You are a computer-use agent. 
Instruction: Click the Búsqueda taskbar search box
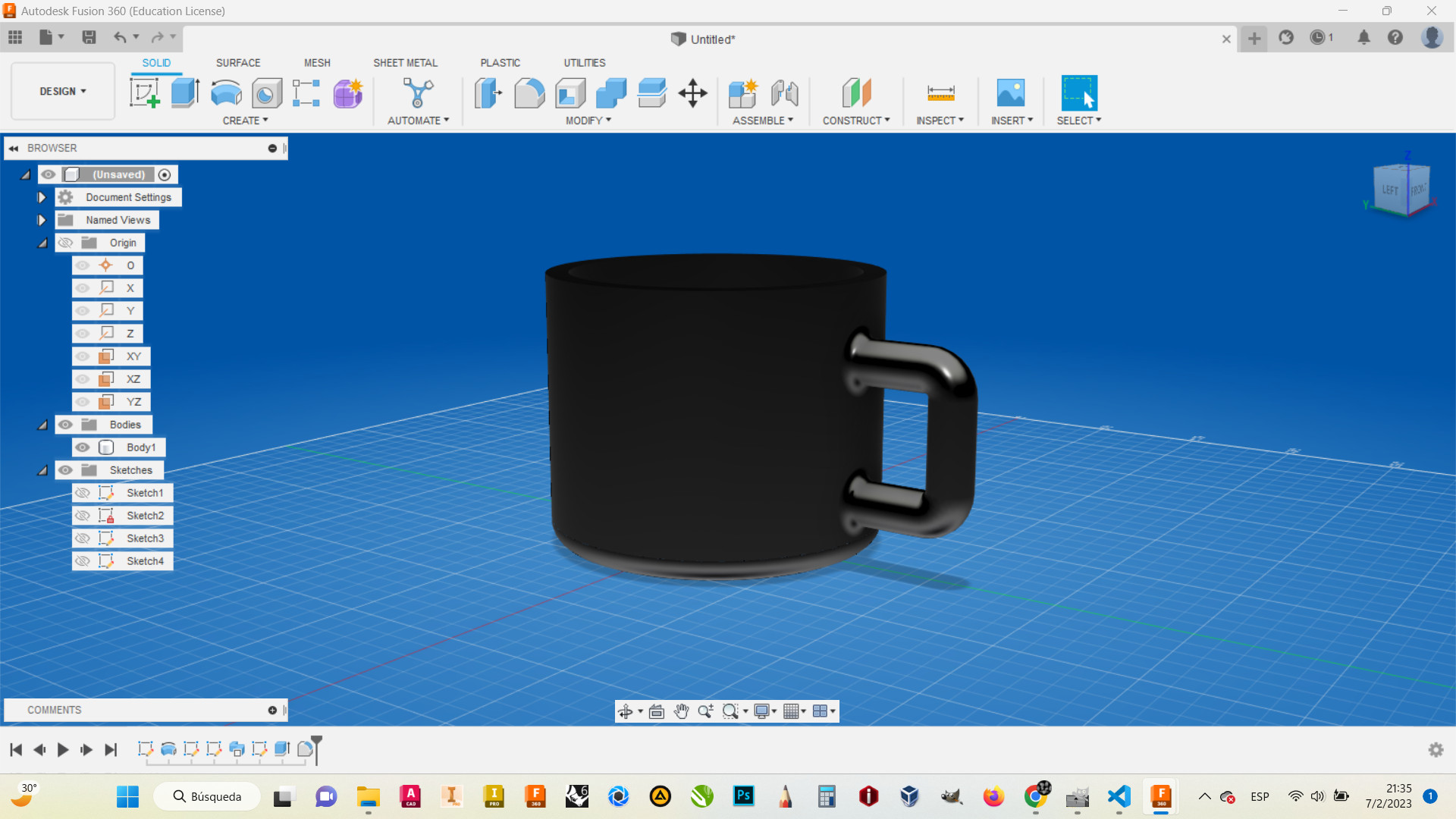click(207, 796)
